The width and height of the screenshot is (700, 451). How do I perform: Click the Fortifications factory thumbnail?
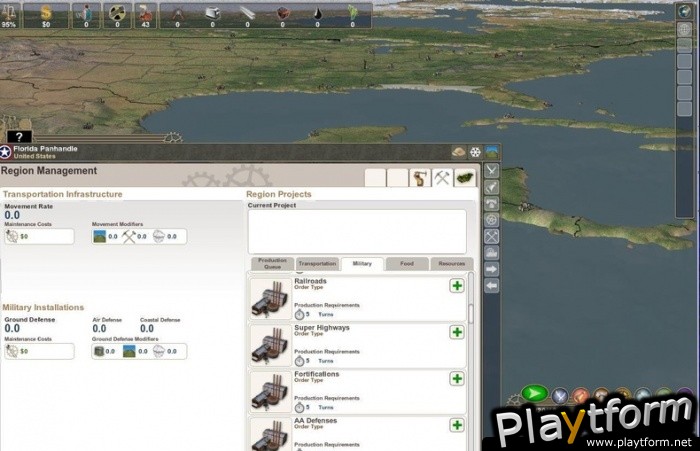(270, 391)
